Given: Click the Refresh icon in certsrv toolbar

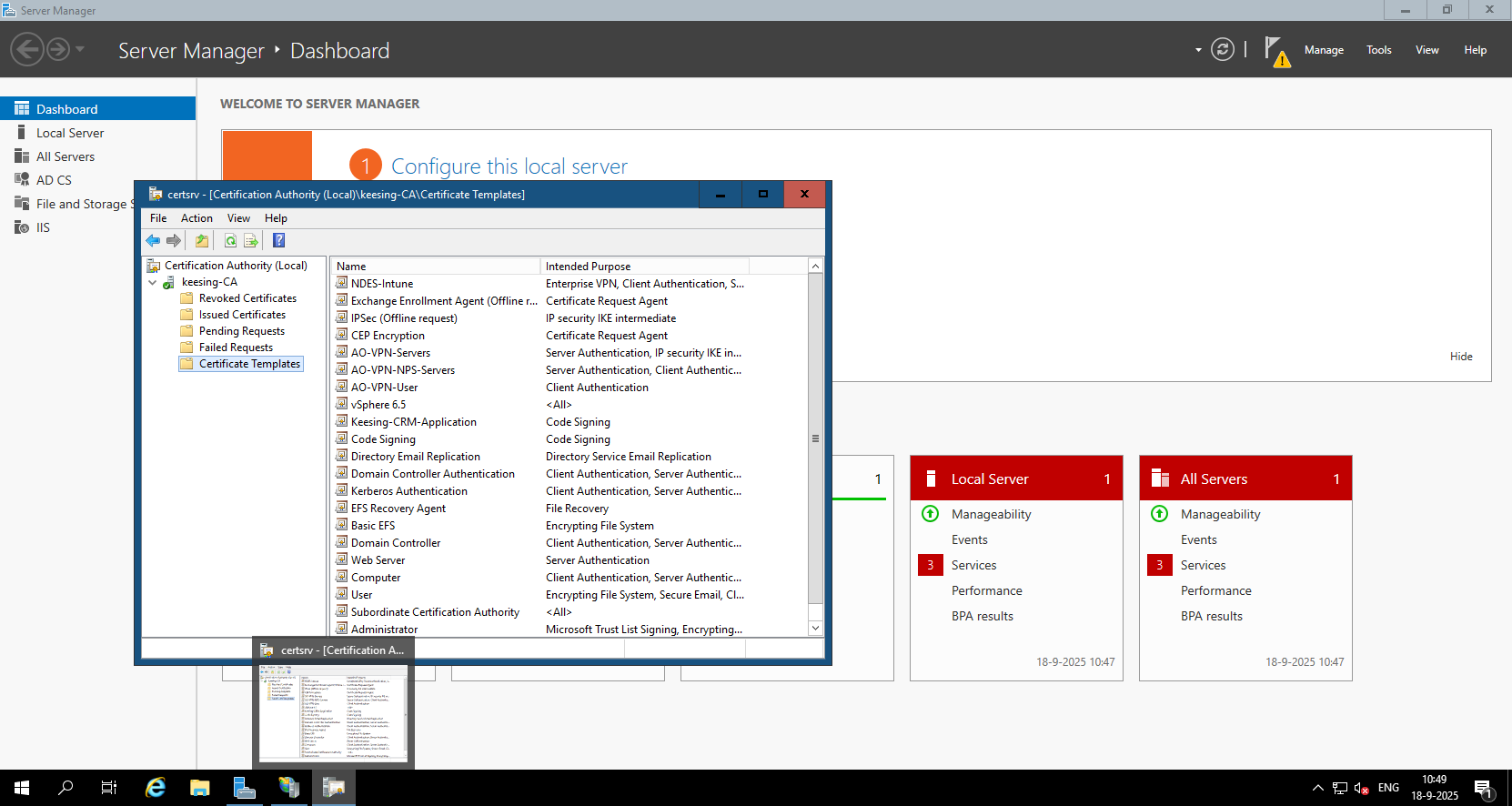Looking at the screenshot, I should click(230, 241).
